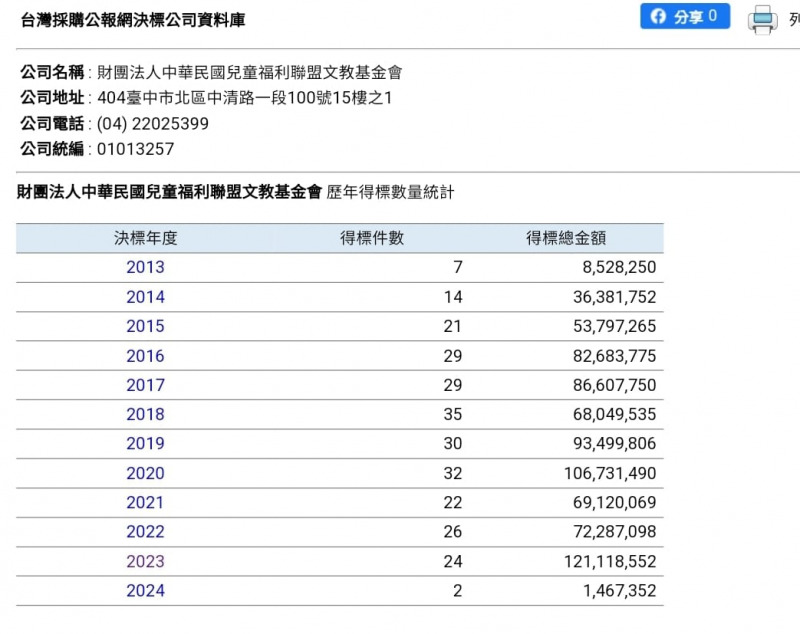
Task: Click the company name after 公司名稱
Action: coord(249,72)
